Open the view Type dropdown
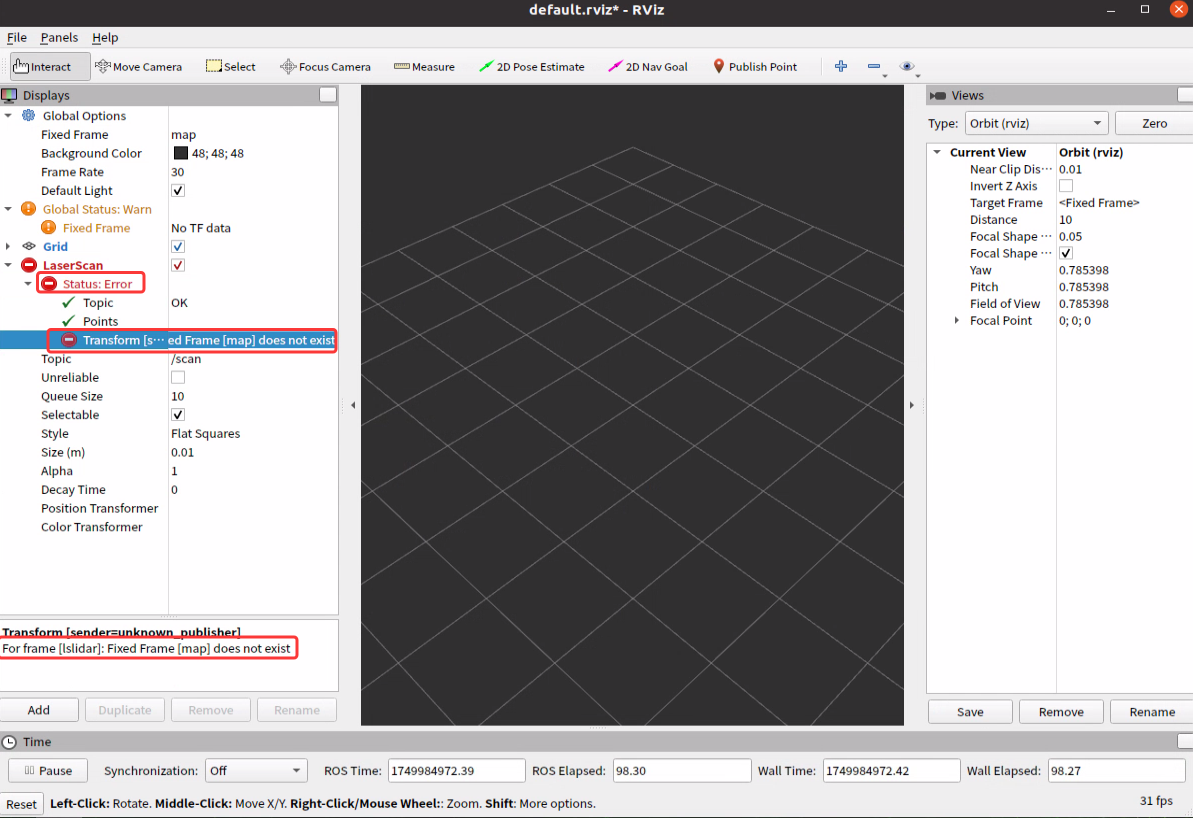The height and width of the screenshot is (818, 1193). (x=1036, y=123)
